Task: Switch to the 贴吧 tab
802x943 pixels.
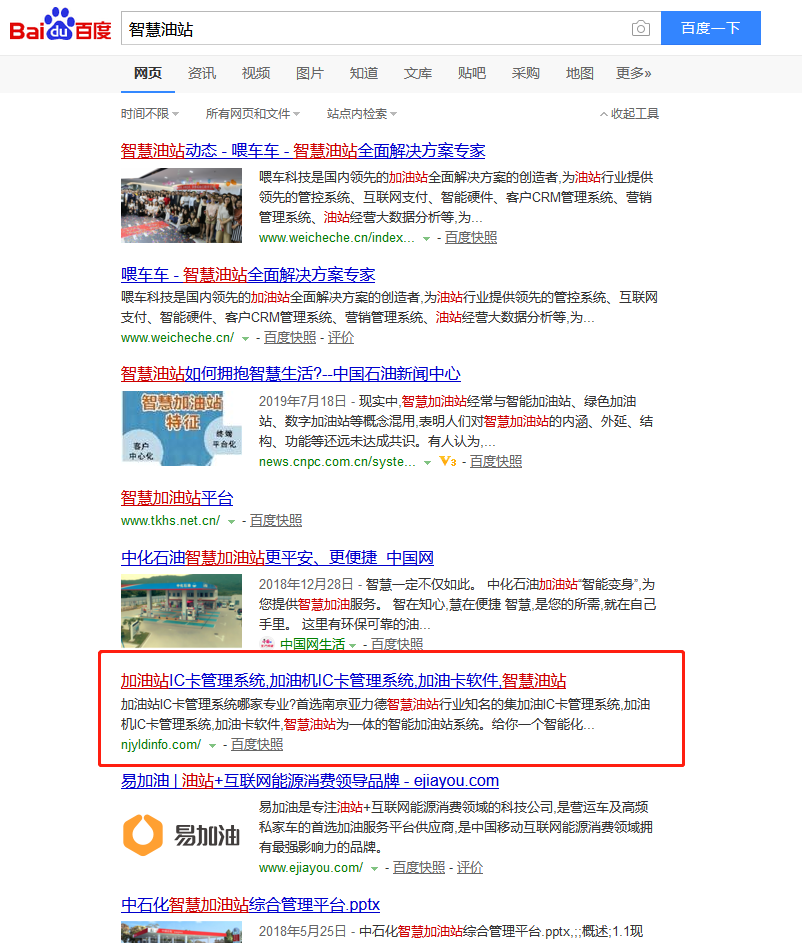Action: click(x=472, y=73)
